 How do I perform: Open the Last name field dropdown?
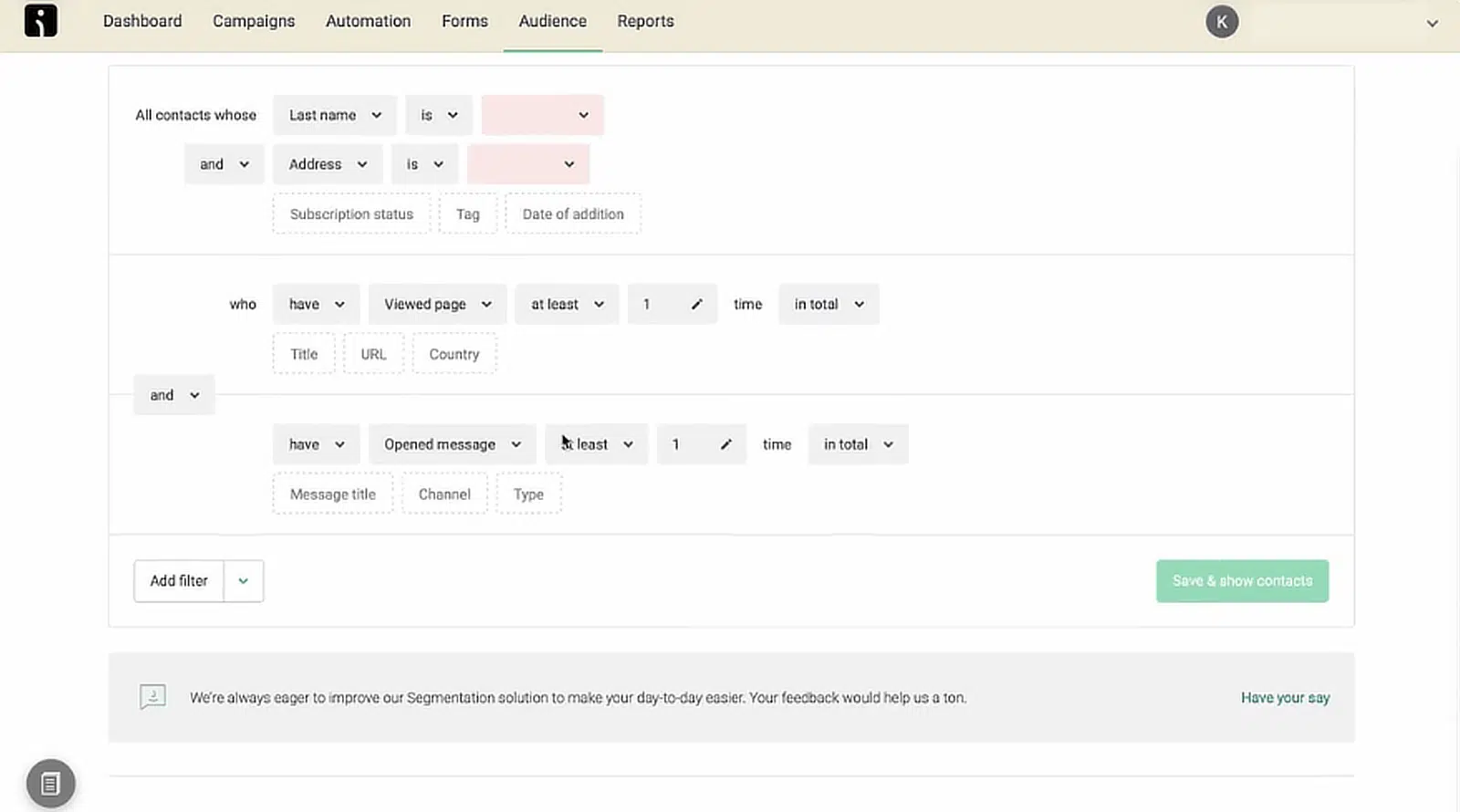(x=335, y=115)
